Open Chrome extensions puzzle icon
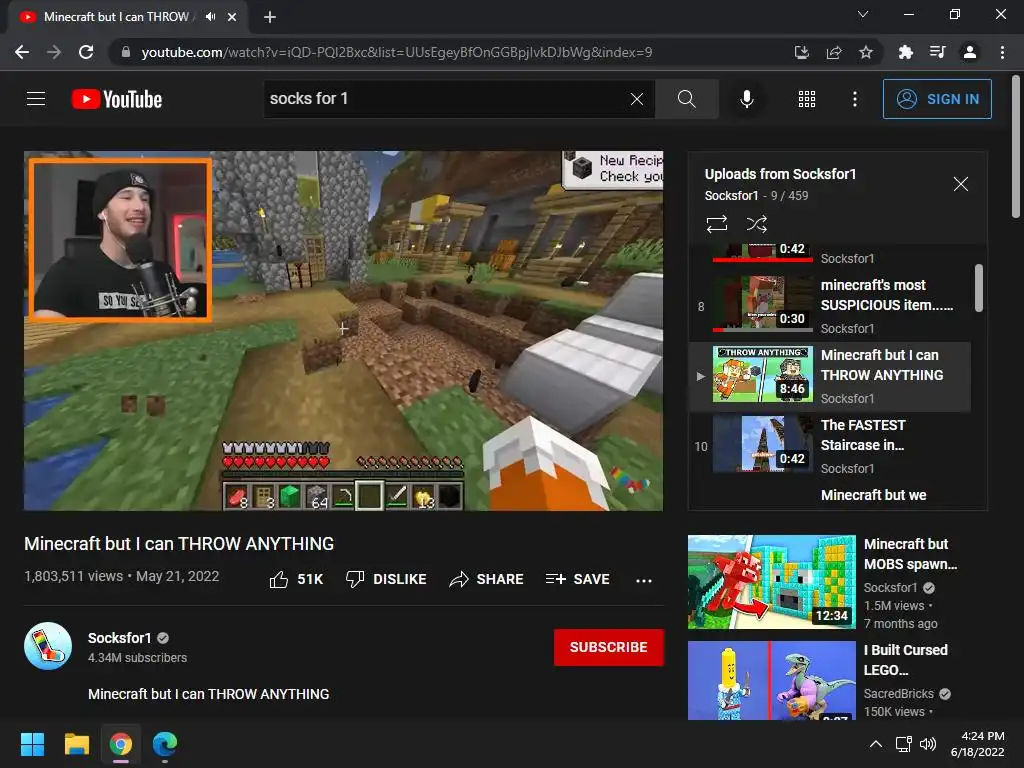 (905, 52)
